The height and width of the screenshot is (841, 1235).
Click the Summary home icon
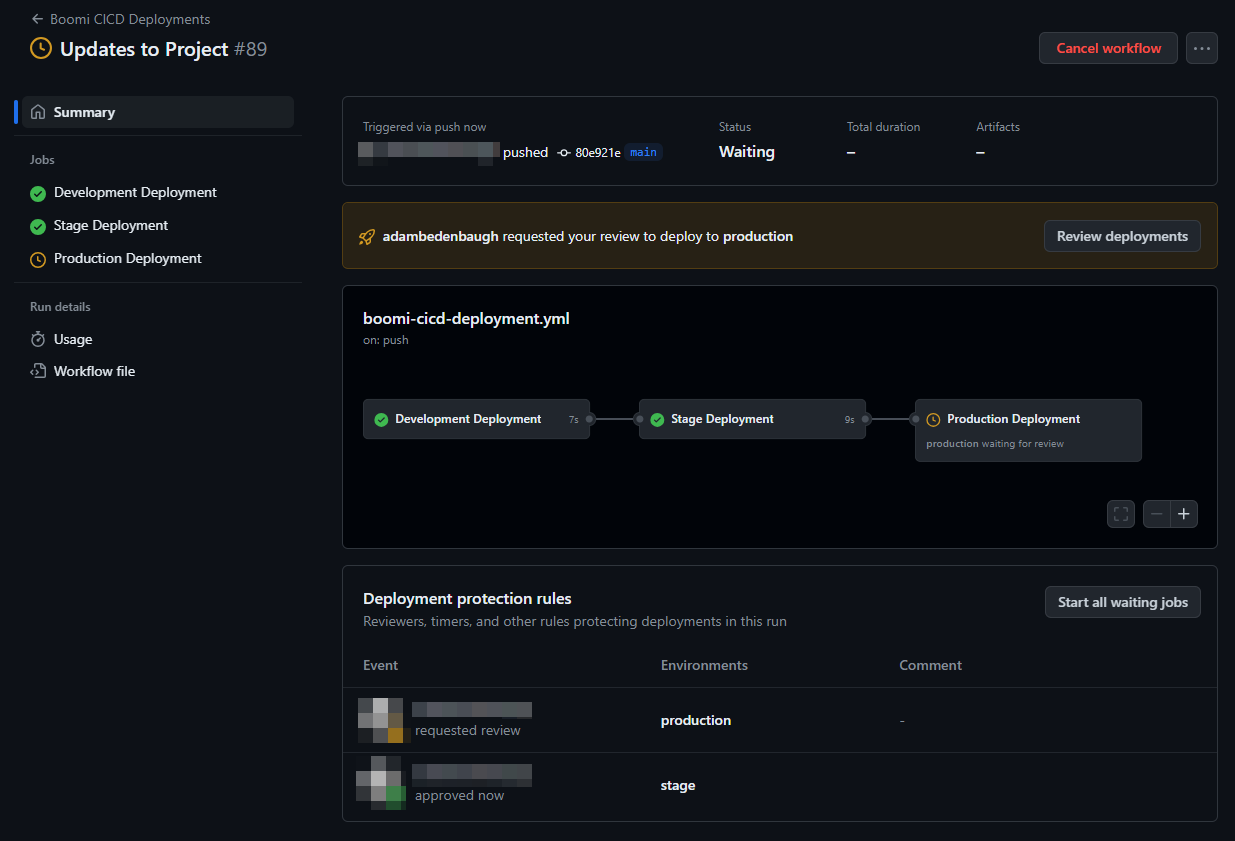click(38, 112)
